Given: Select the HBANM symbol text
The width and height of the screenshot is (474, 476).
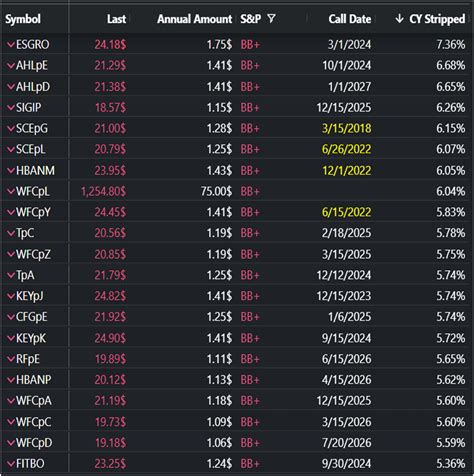Looking at the screenshot, I should 35,170.
